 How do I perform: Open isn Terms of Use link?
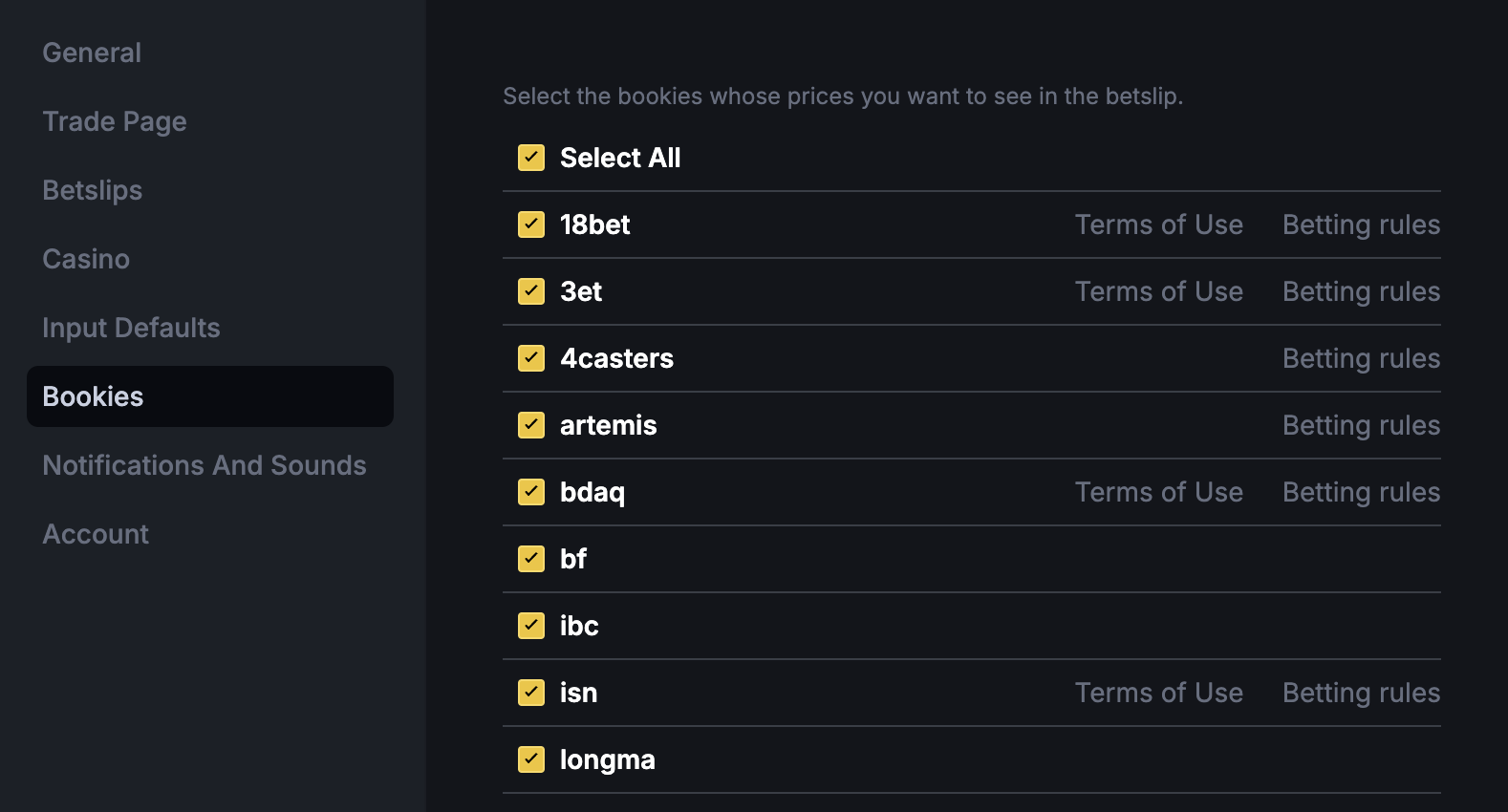tap(1158, 693)
